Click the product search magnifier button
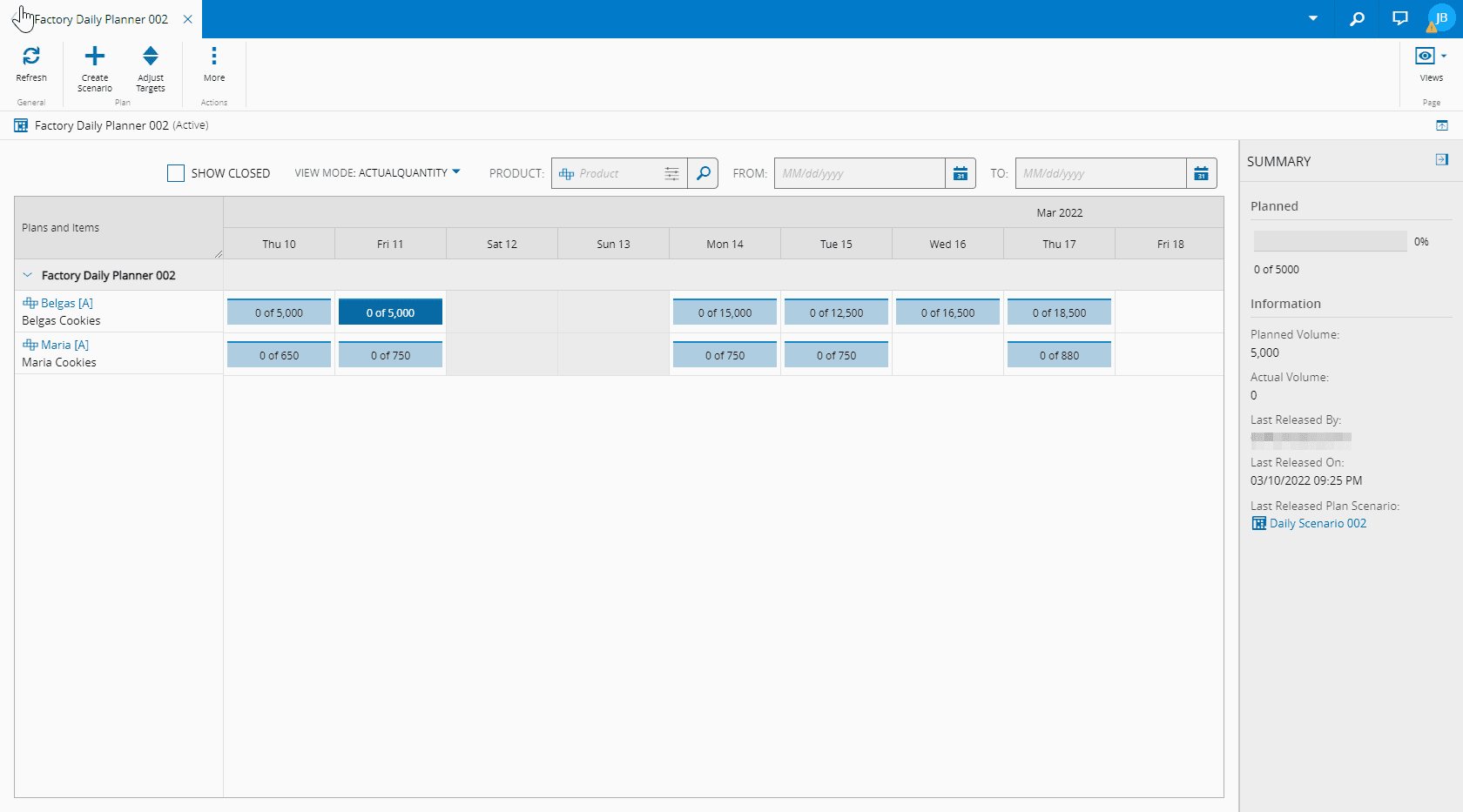Screen dimensions: 1463x812 pyautogui.click(x=703, y=173)
